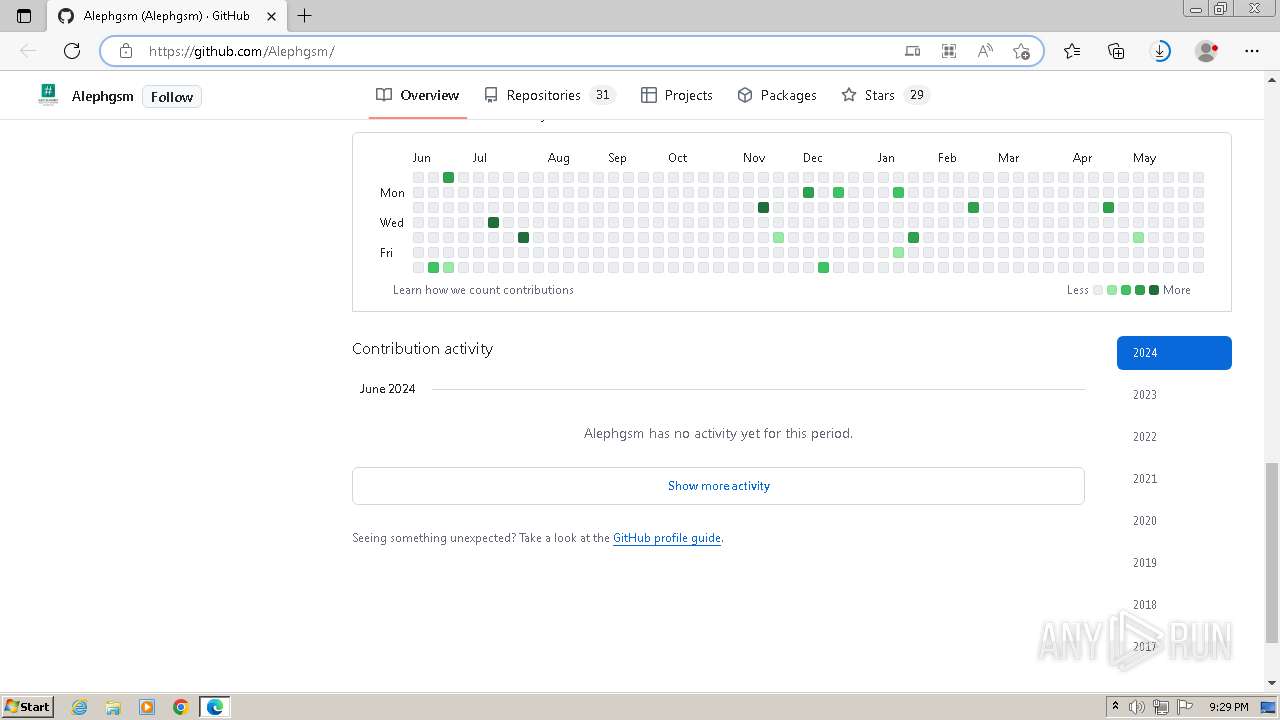Click the June 2024 activity heading
The height and width of the screenshot is (720, 1280).
point(387,389)
